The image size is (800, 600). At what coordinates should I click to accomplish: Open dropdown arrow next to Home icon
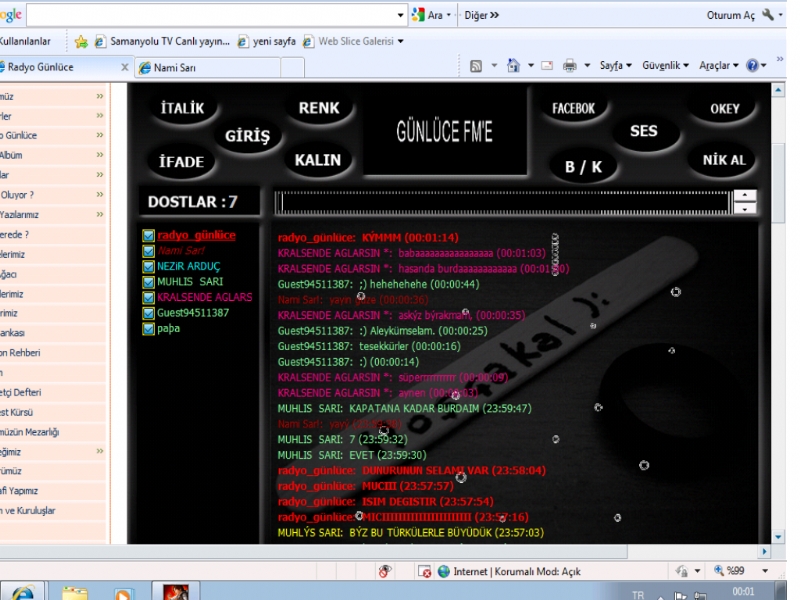[531, 65]
